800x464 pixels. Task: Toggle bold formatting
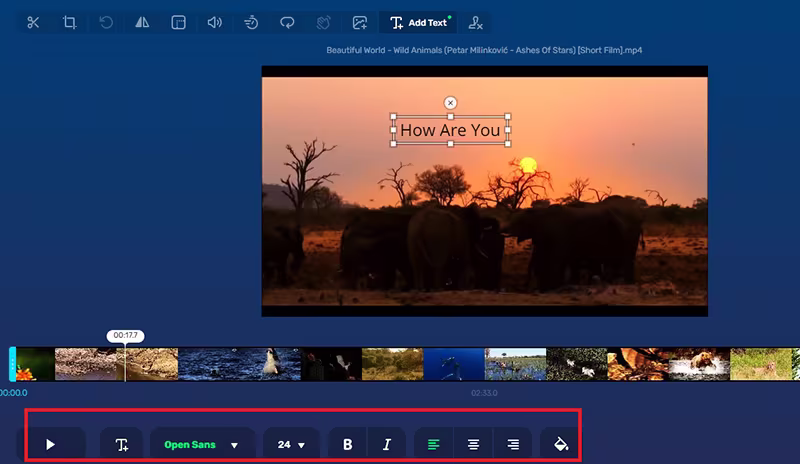pyautogui.click(x=347, y=445)
